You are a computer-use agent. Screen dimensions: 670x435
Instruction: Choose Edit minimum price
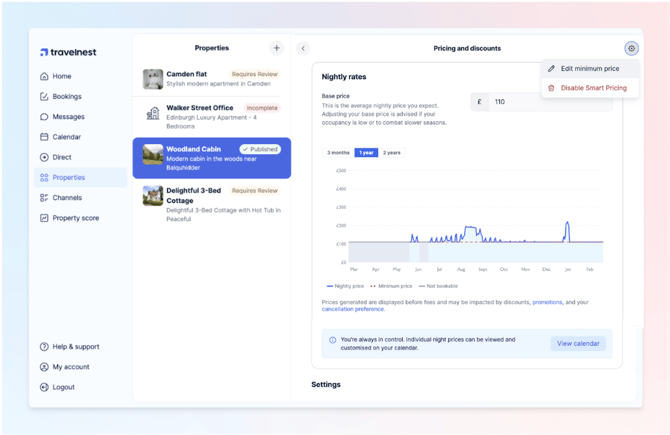590,68
